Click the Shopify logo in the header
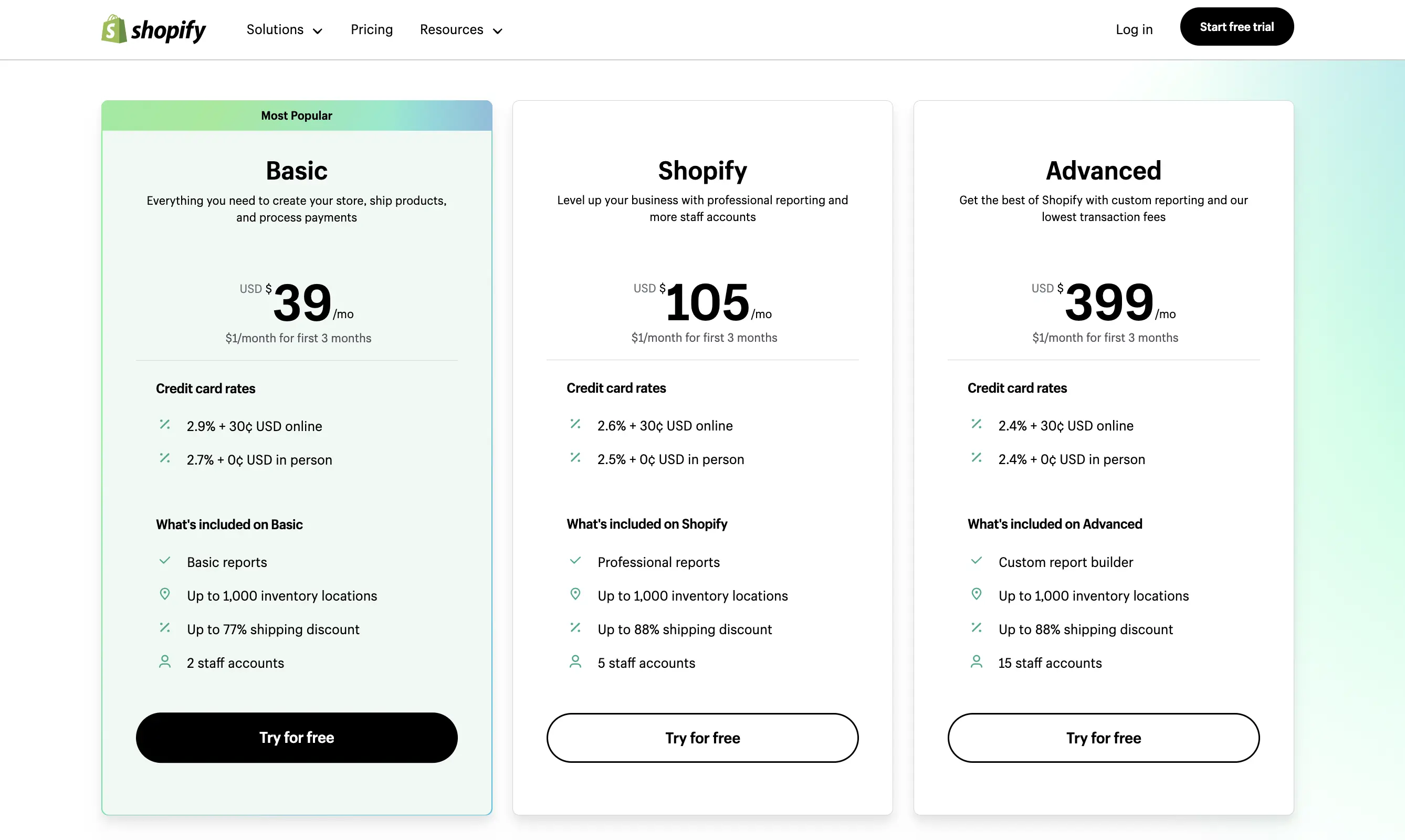The width and height of the screenshot is (1405, 840). click(x=153, y=29)
